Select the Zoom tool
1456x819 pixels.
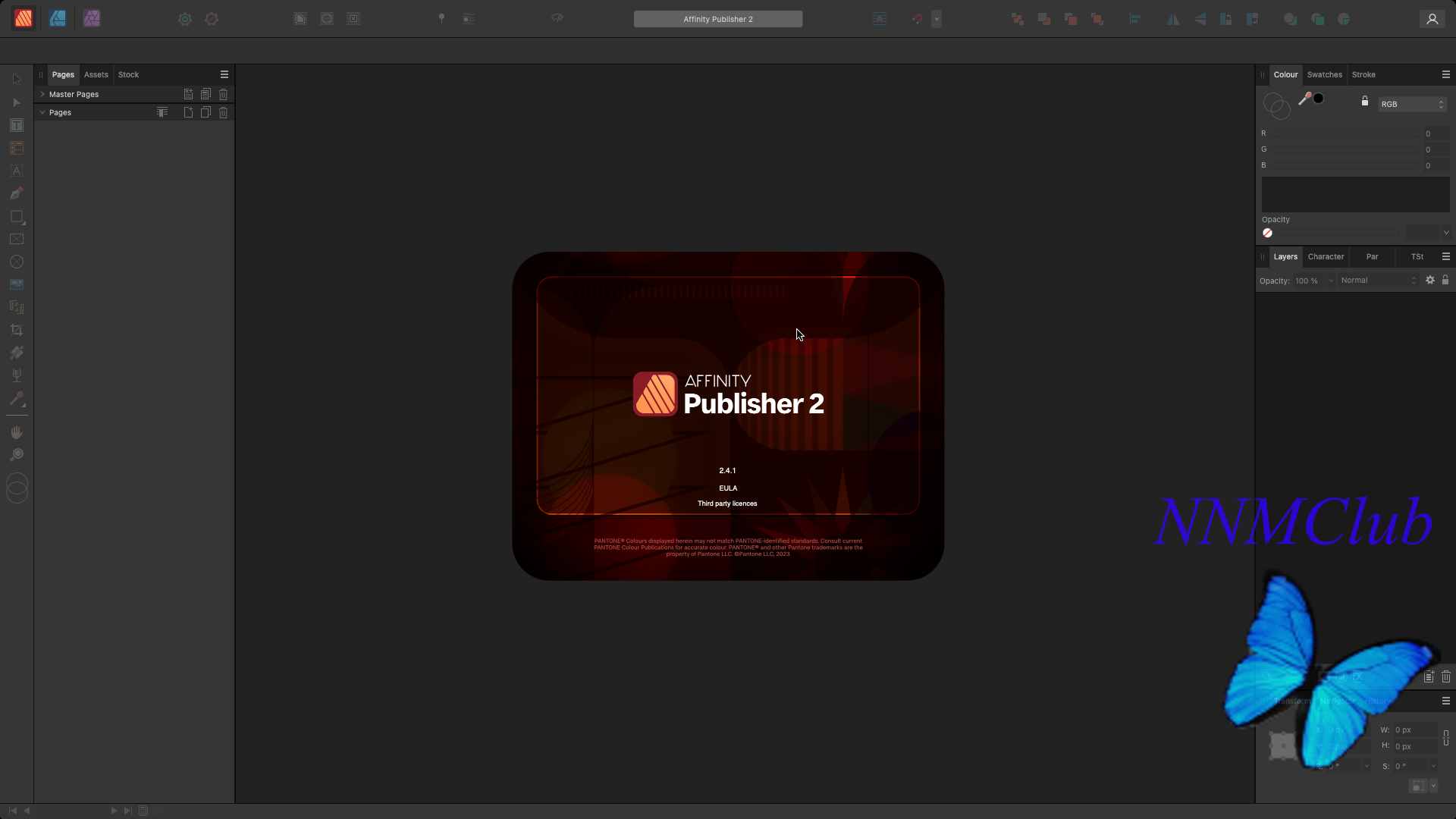point(17,455)
